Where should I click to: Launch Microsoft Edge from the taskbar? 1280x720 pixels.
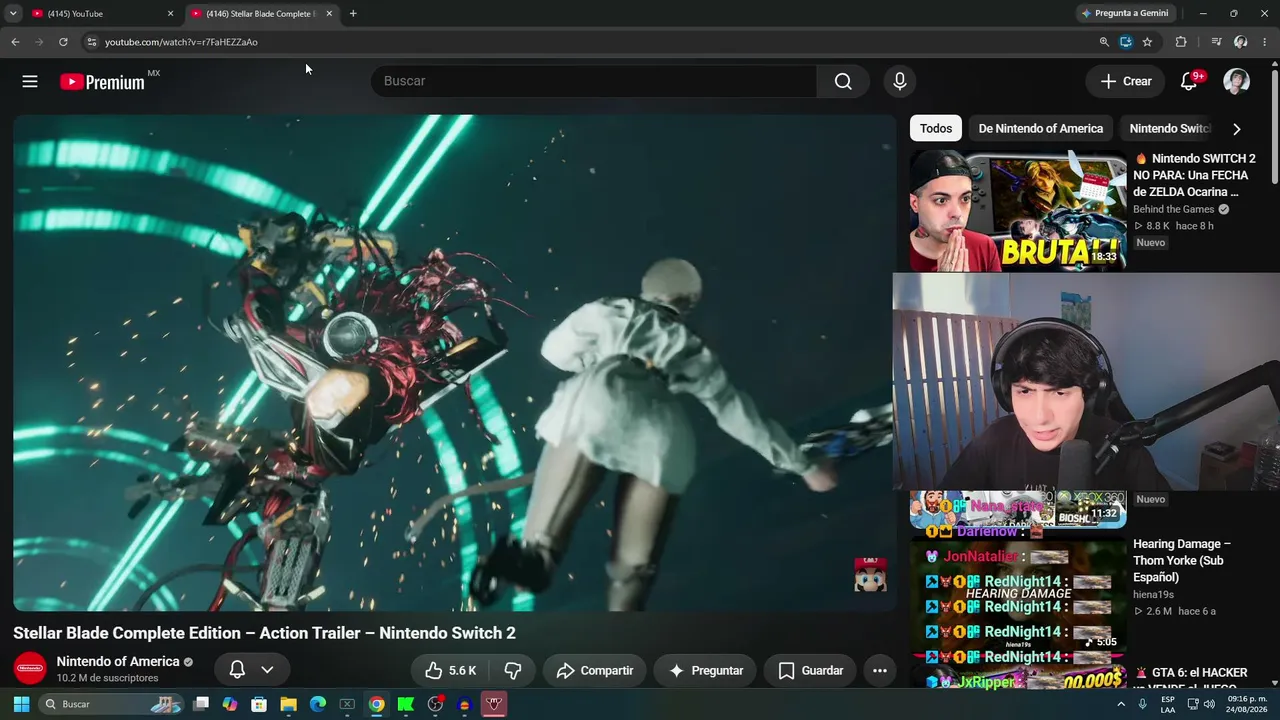(x=318, y=704)
